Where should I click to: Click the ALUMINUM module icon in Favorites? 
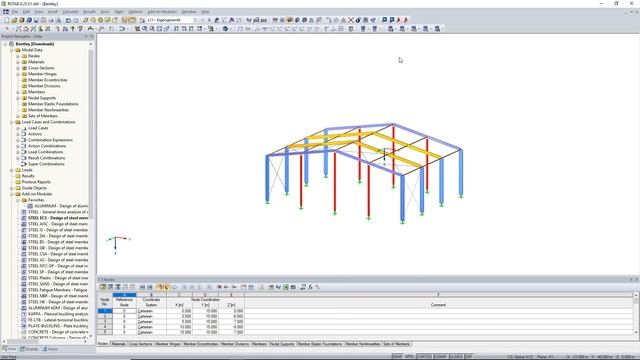click(x=30, y=206)
